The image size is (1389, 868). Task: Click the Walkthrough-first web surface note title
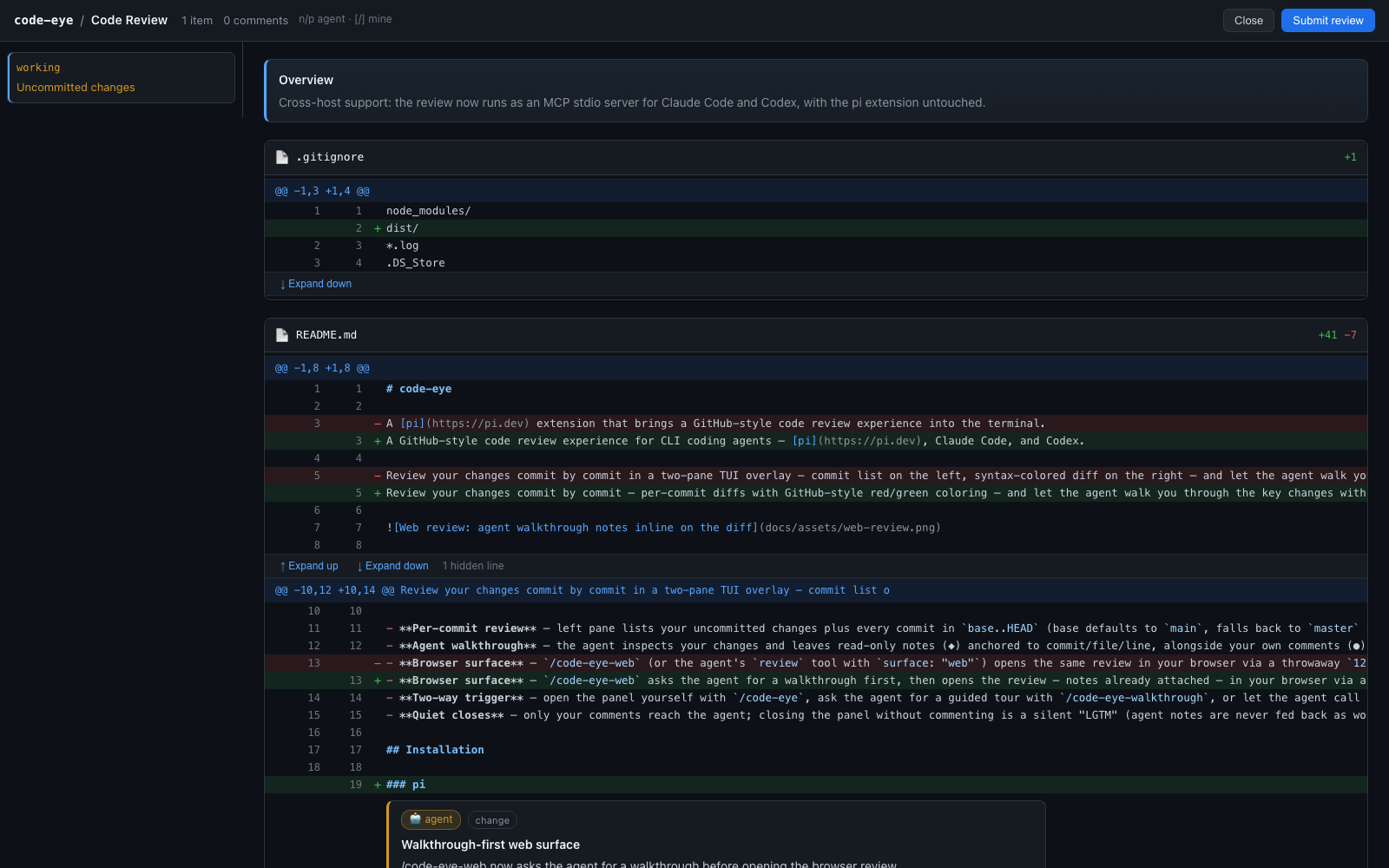[x=490, y=845]
